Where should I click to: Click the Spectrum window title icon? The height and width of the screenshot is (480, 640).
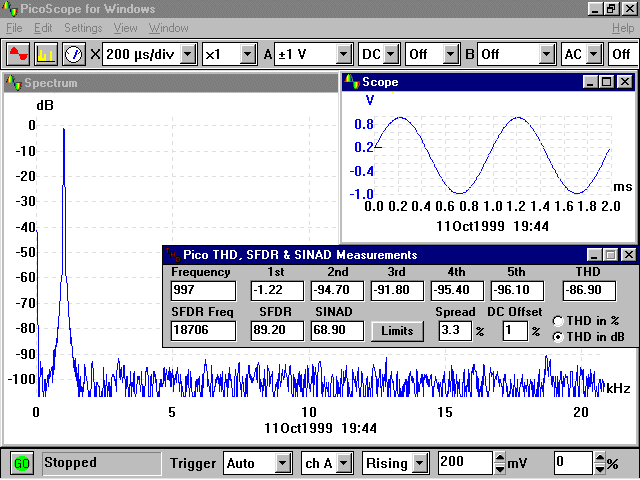coord(14,83)
